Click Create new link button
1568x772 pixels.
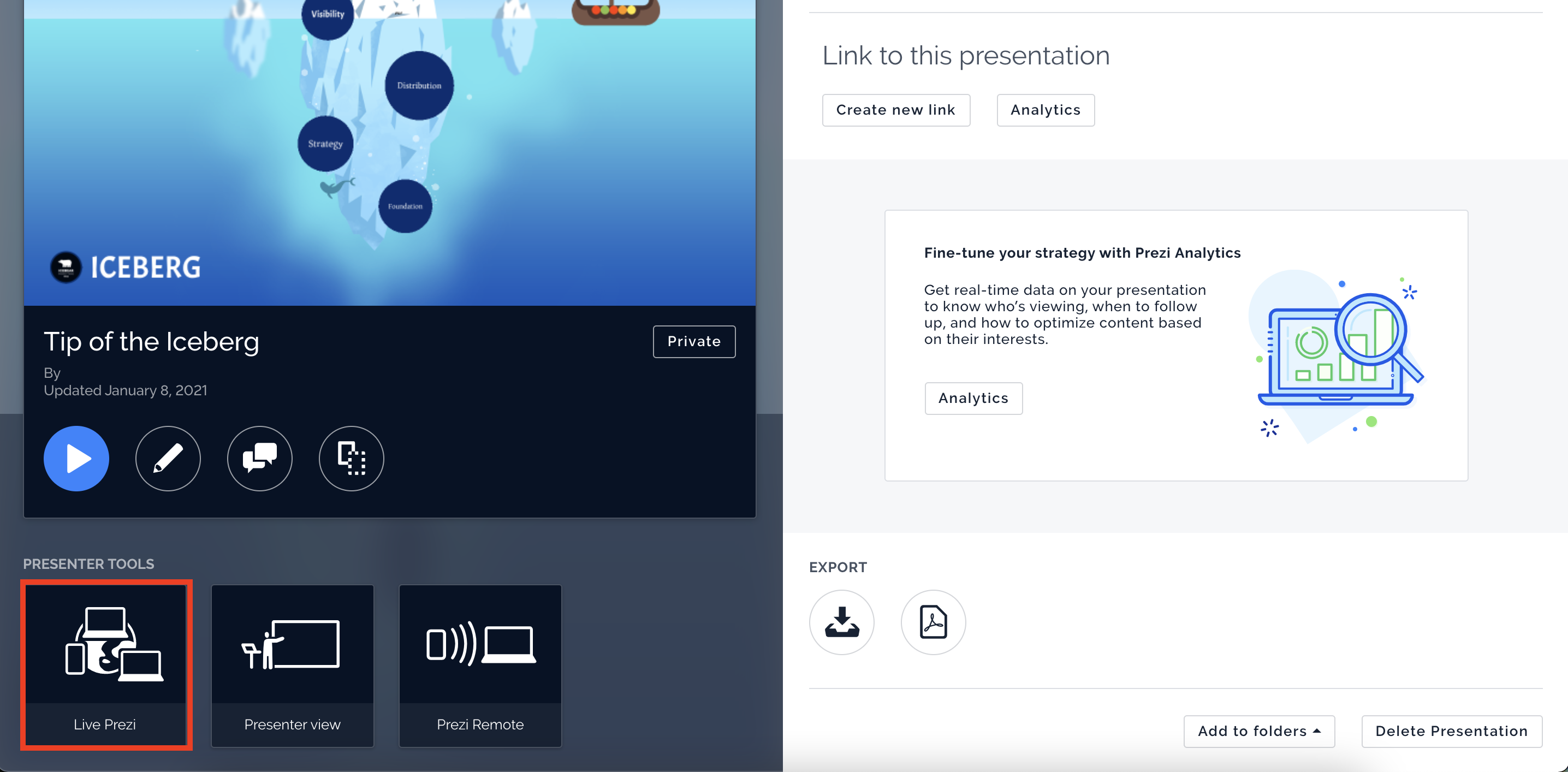coord(895,110)
